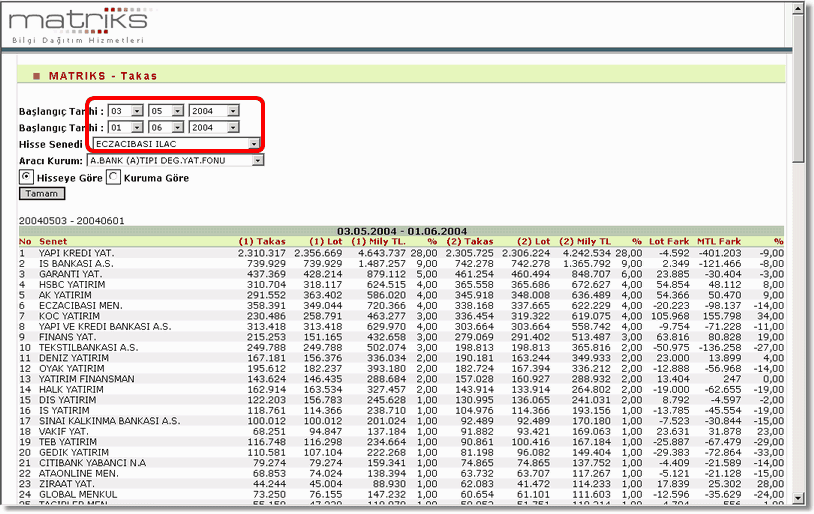Viewport: 814px width, 514px height.
Task: Click row CITIBANK YABANCI N.A
Action: coord(401,463)
